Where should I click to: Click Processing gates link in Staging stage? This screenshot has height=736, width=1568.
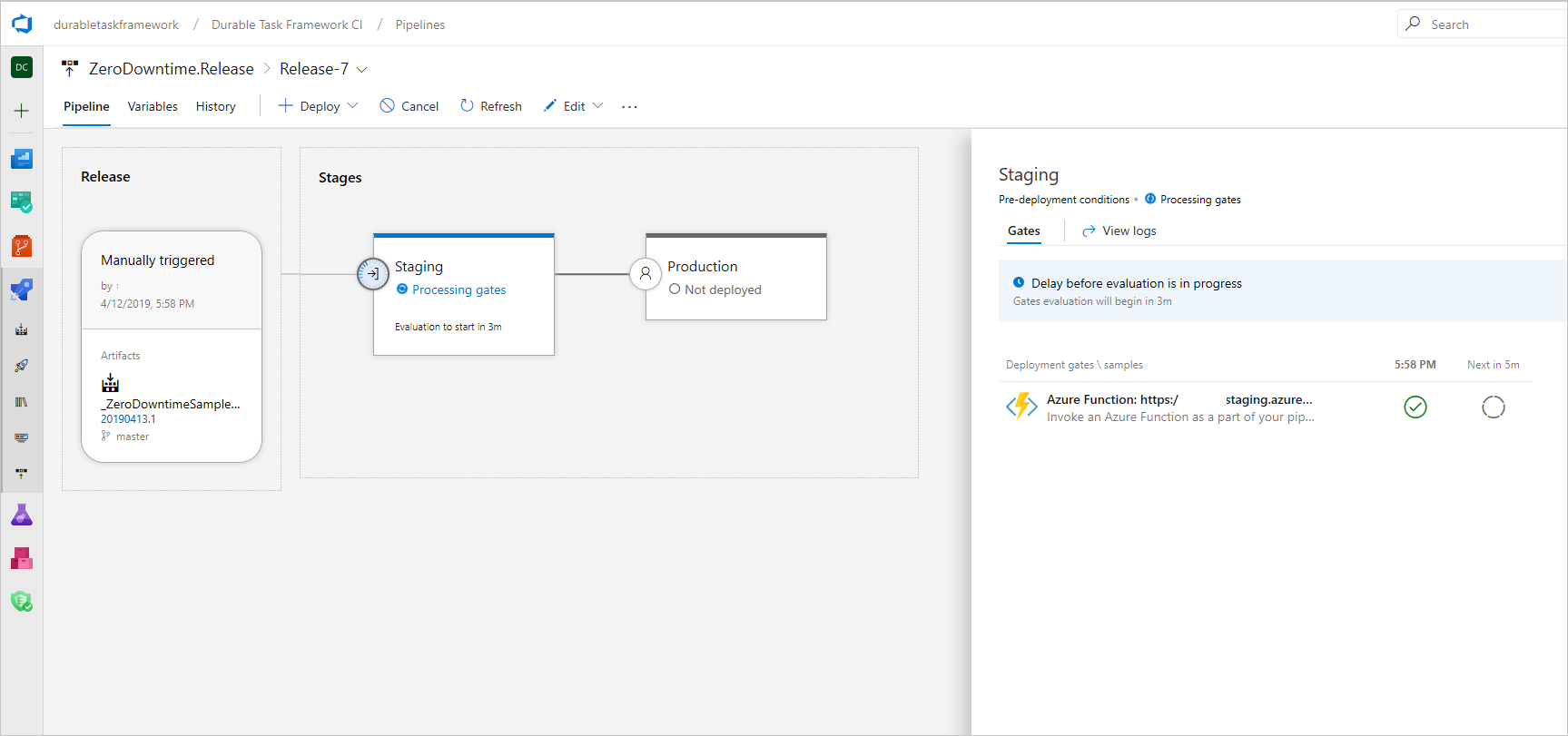point(459,289)
